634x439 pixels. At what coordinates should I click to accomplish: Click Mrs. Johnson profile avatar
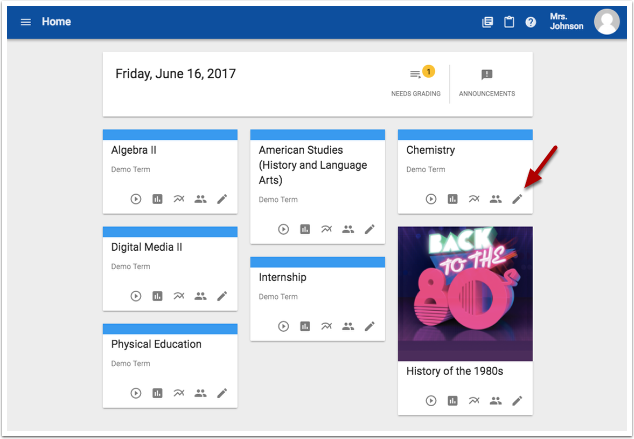pyautogui.click(x=607, y=22)
